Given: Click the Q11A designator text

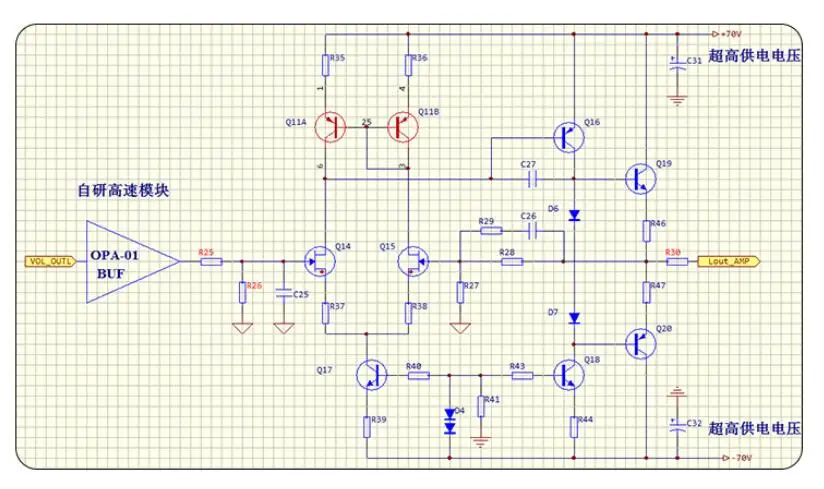Looking at the screenshot, I should tap(296, 122).
